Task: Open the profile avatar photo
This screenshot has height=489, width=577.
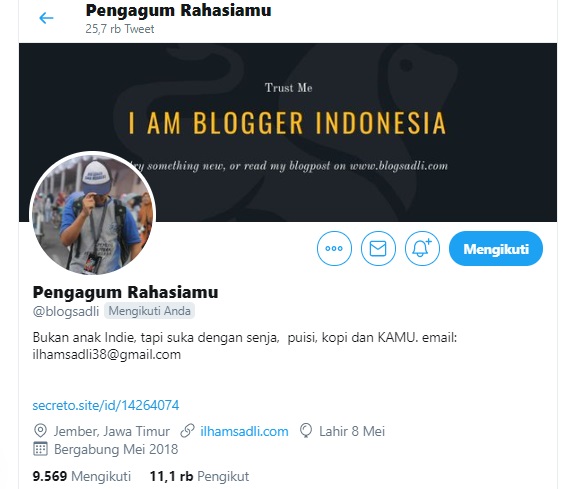Action: tap(93, 213)
